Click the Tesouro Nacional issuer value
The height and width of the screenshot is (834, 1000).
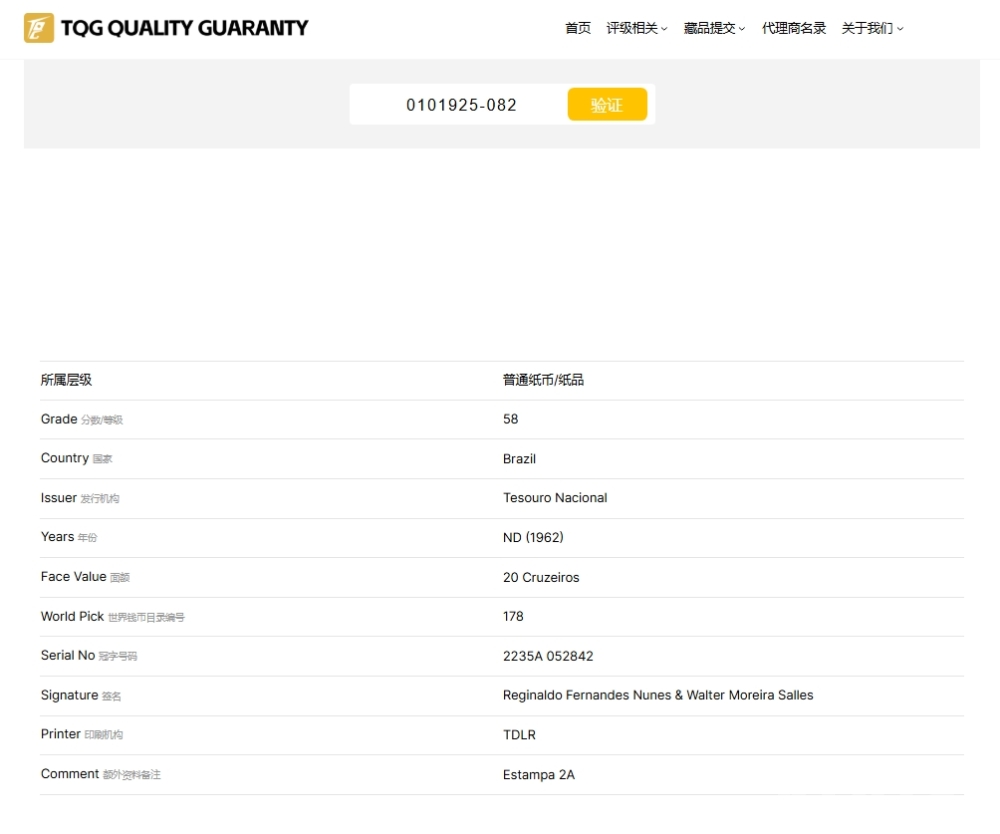point(555,498)
